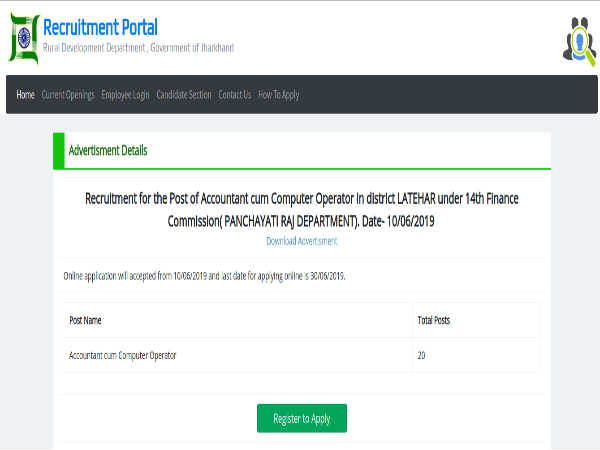The image size is (600, 450).
Task: Click the Rural Development Department subtitle
Action: pos(137,48)
